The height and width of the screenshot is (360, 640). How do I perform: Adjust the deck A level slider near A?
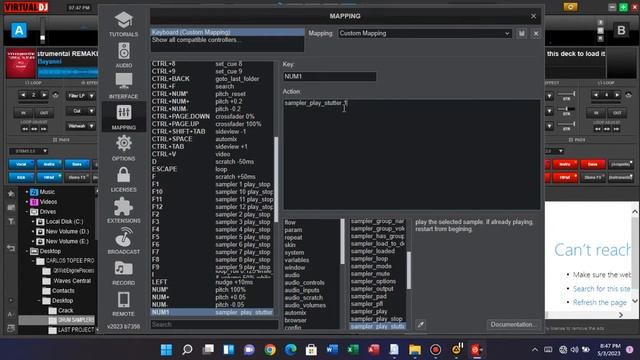click(x=42, y=31)
